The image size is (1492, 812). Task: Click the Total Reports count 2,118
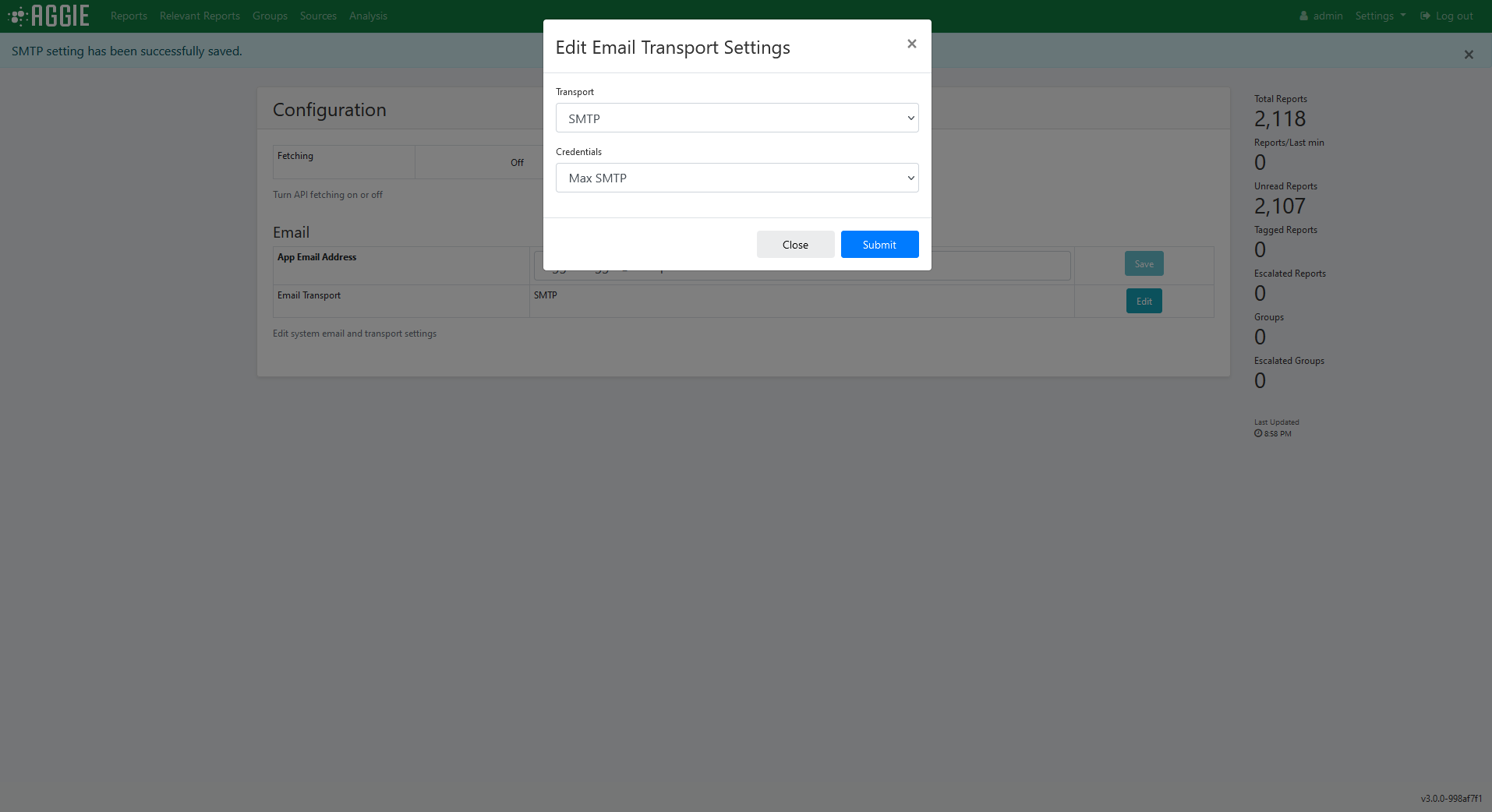click(x=1279, y=118)
